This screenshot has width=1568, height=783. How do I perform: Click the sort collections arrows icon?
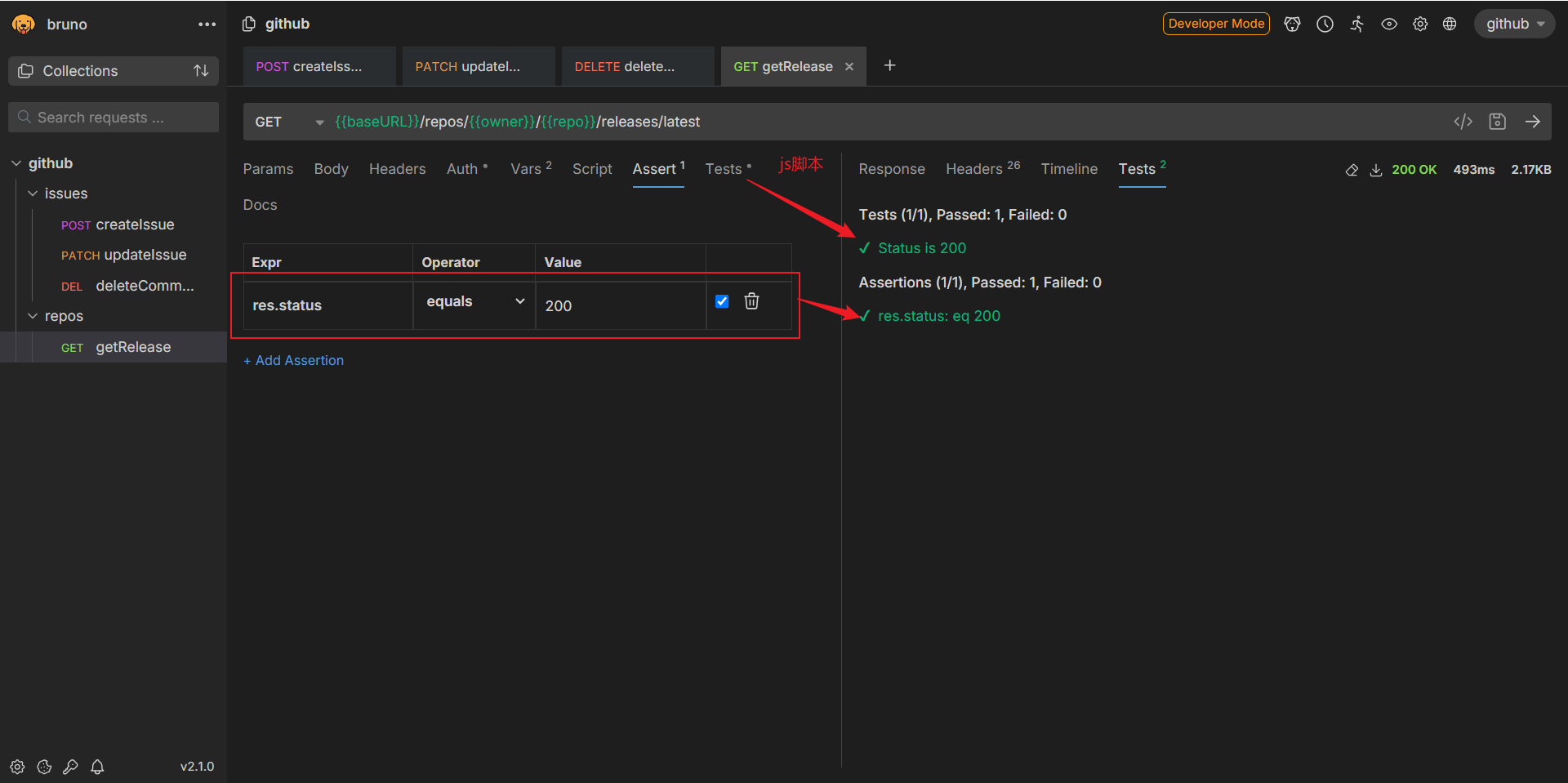coord(201,71)
